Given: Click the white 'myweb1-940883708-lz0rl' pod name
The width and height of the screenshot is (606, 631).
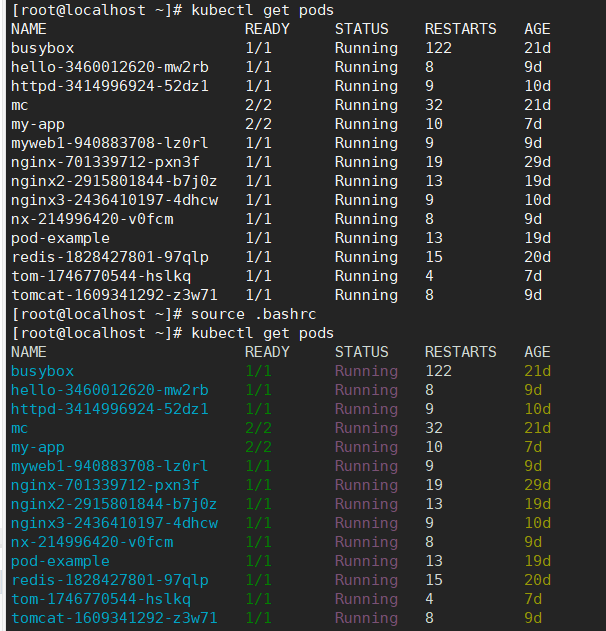Looking at the screenshot, I should (110, 143).
